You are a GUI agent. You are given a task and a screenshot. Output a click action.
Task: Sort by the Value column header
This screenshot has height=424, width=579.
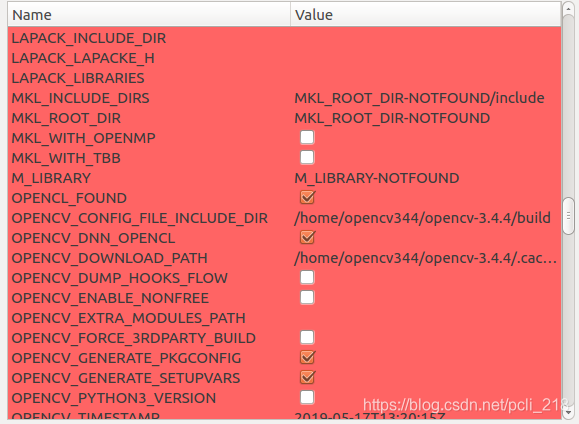(x=426, y=15)
